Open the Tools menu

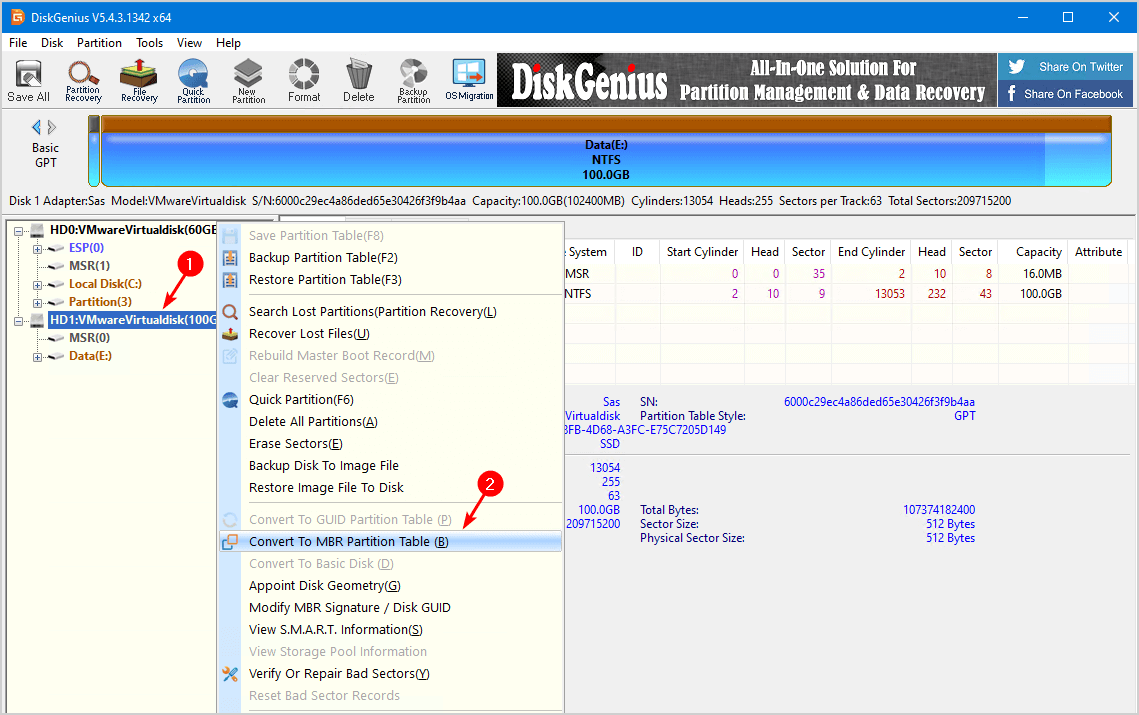coord(150,43)
